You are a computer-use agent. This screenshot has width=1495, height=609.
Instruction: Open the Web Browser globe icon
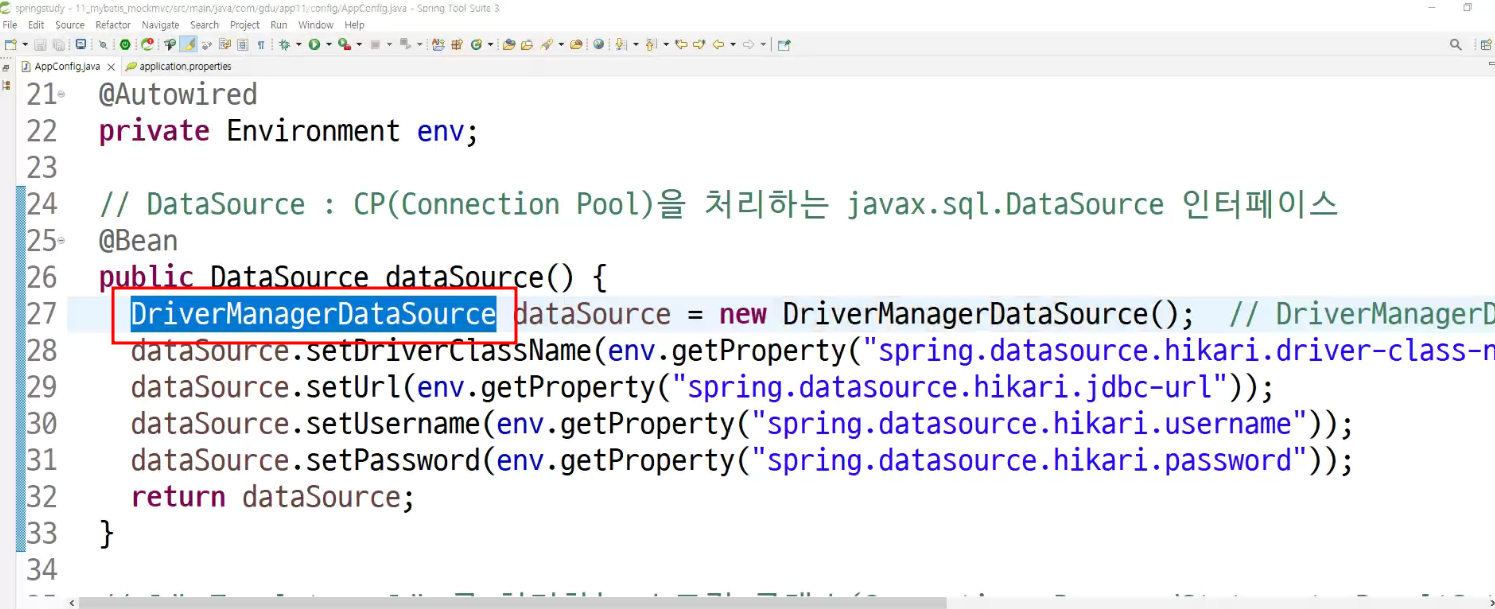point(598,44)
